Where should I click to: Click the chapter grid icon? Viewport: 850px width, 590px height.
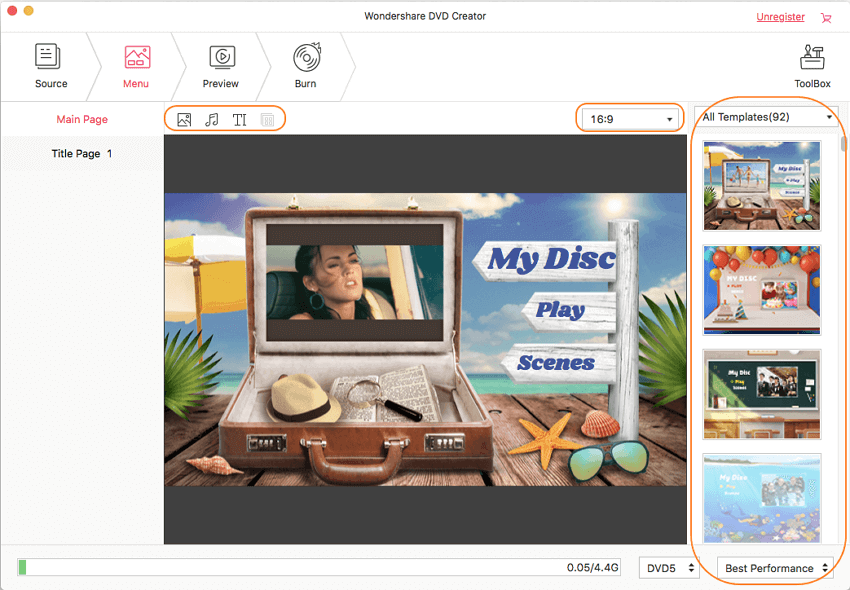click(267, 120)
